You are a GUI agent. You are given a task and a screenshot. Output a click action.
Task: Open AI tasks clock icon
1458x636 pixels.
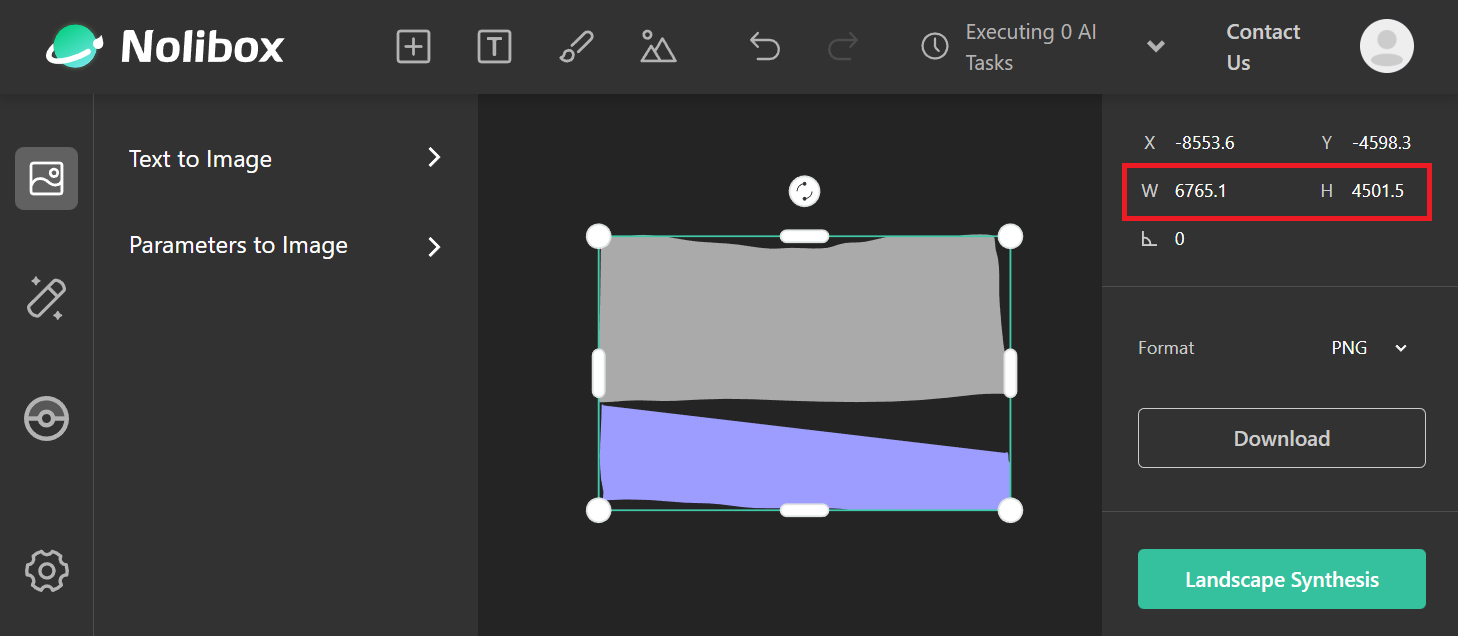(934, 47)
